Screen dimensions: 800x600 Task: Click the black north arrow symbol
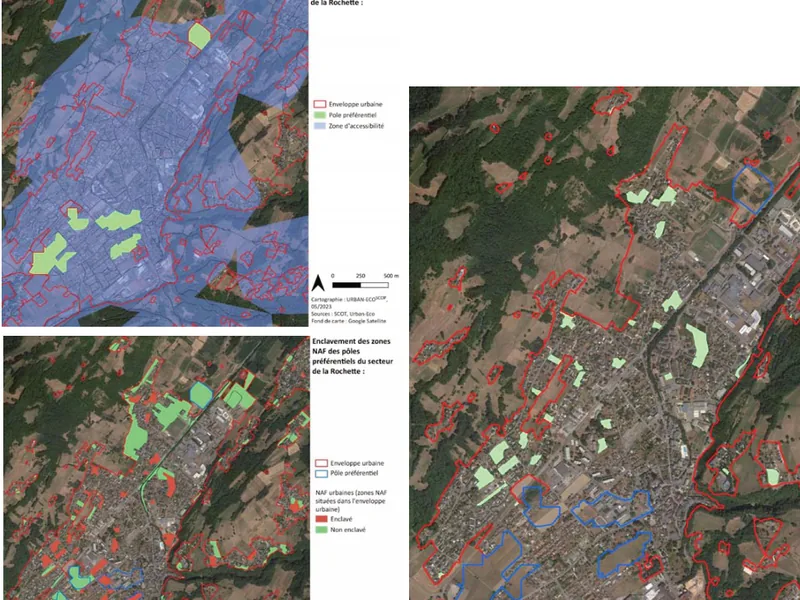pyautogui.click(x=318, y=283)
